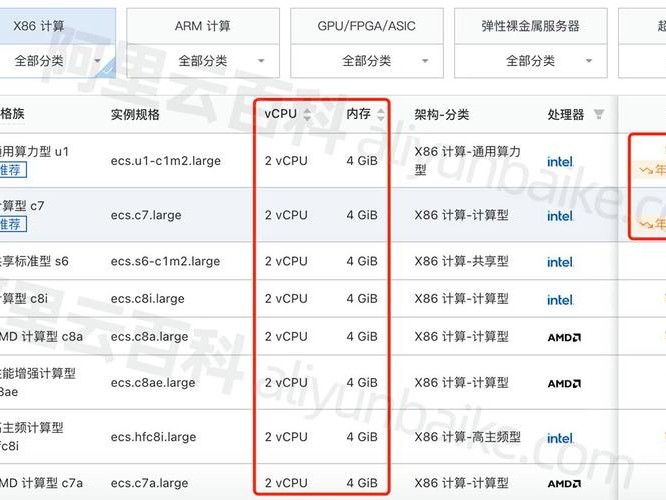
Task: Click AMD logo in ecs.c8ae.large row
Action: pyautogui.click(x=564, y=383)
